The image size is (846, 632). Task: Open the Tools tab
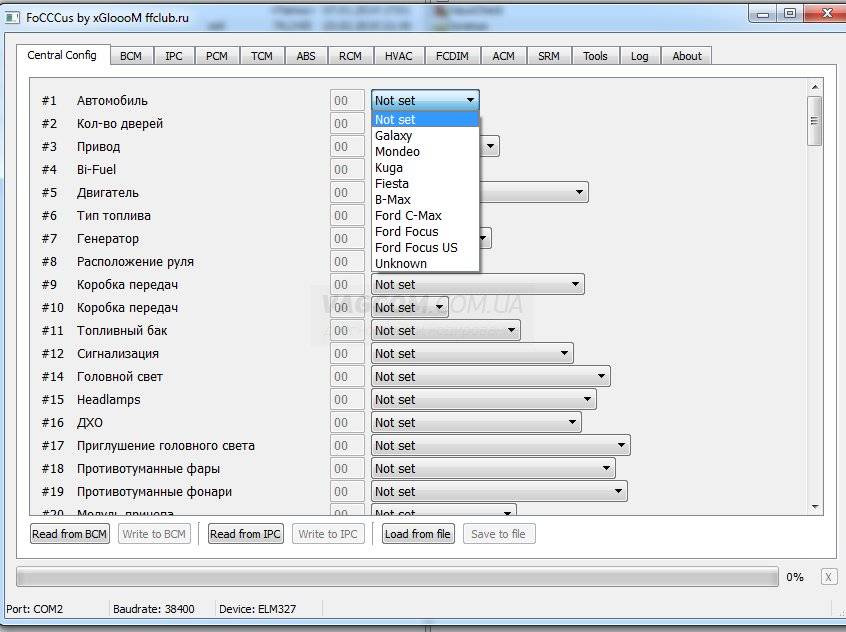click(x=595, y=56)
